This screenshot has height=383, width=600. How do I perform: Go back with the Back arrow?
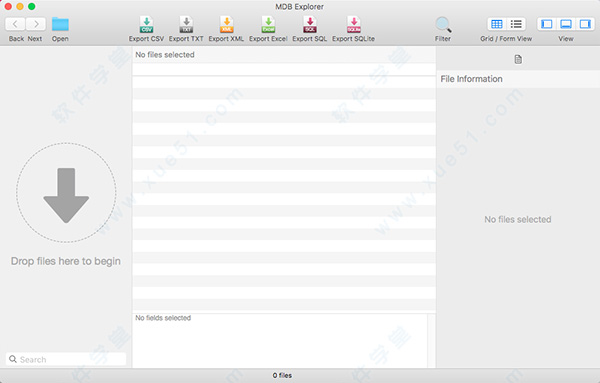click(x=15, y=24)
